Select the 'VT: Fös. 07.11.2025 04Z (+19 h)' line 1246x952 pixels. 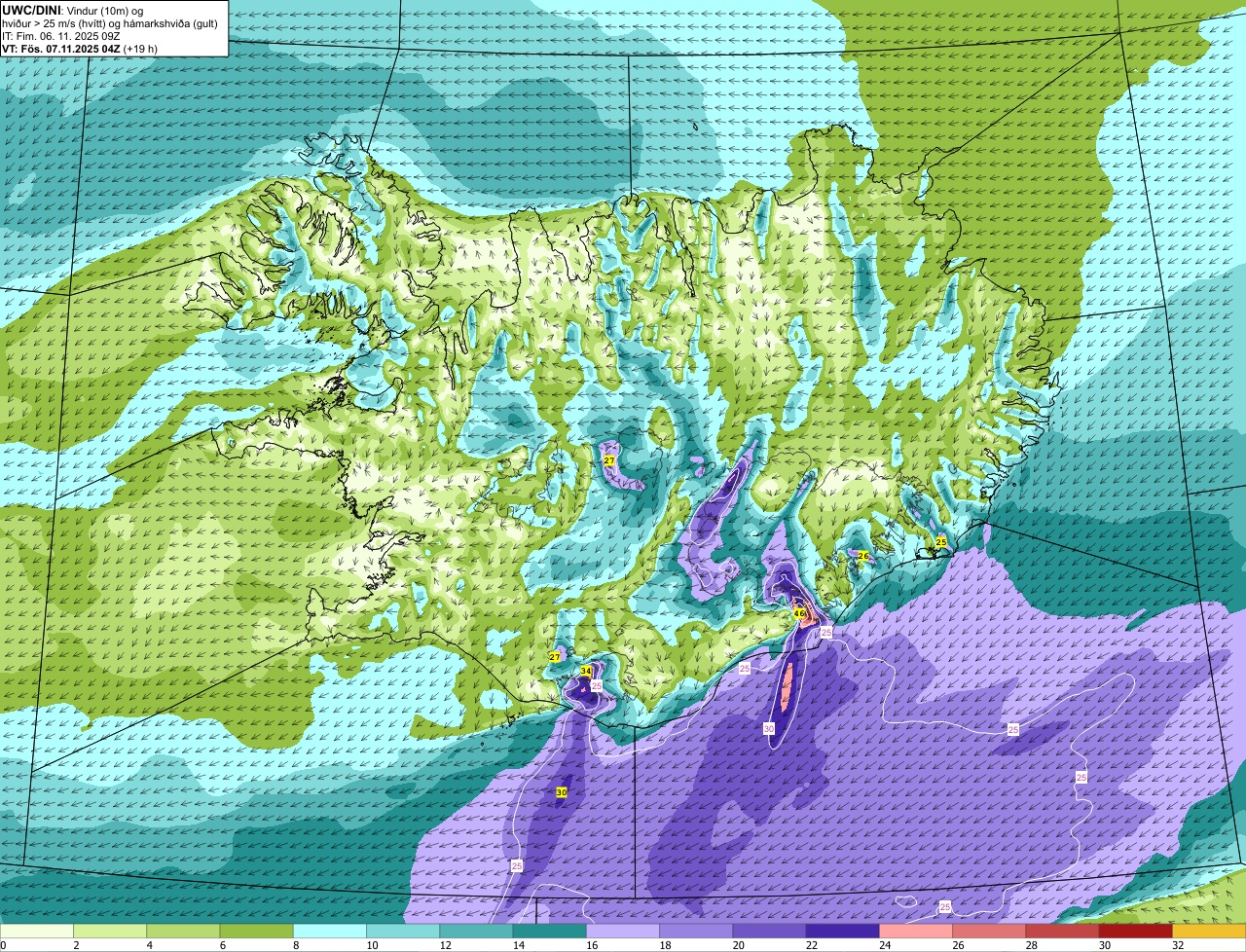tap(80, 49)
